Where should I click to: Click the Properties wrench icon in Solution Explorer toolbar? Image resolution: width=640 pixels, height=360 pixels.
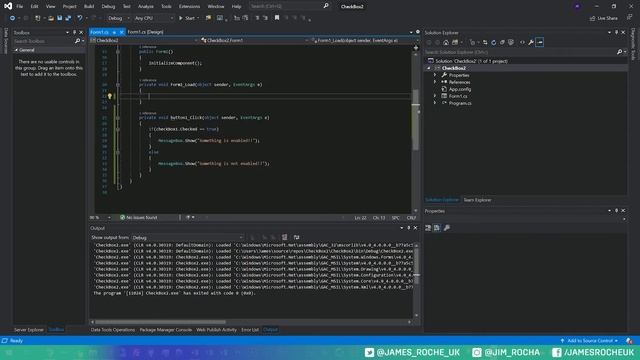[531, 42]
